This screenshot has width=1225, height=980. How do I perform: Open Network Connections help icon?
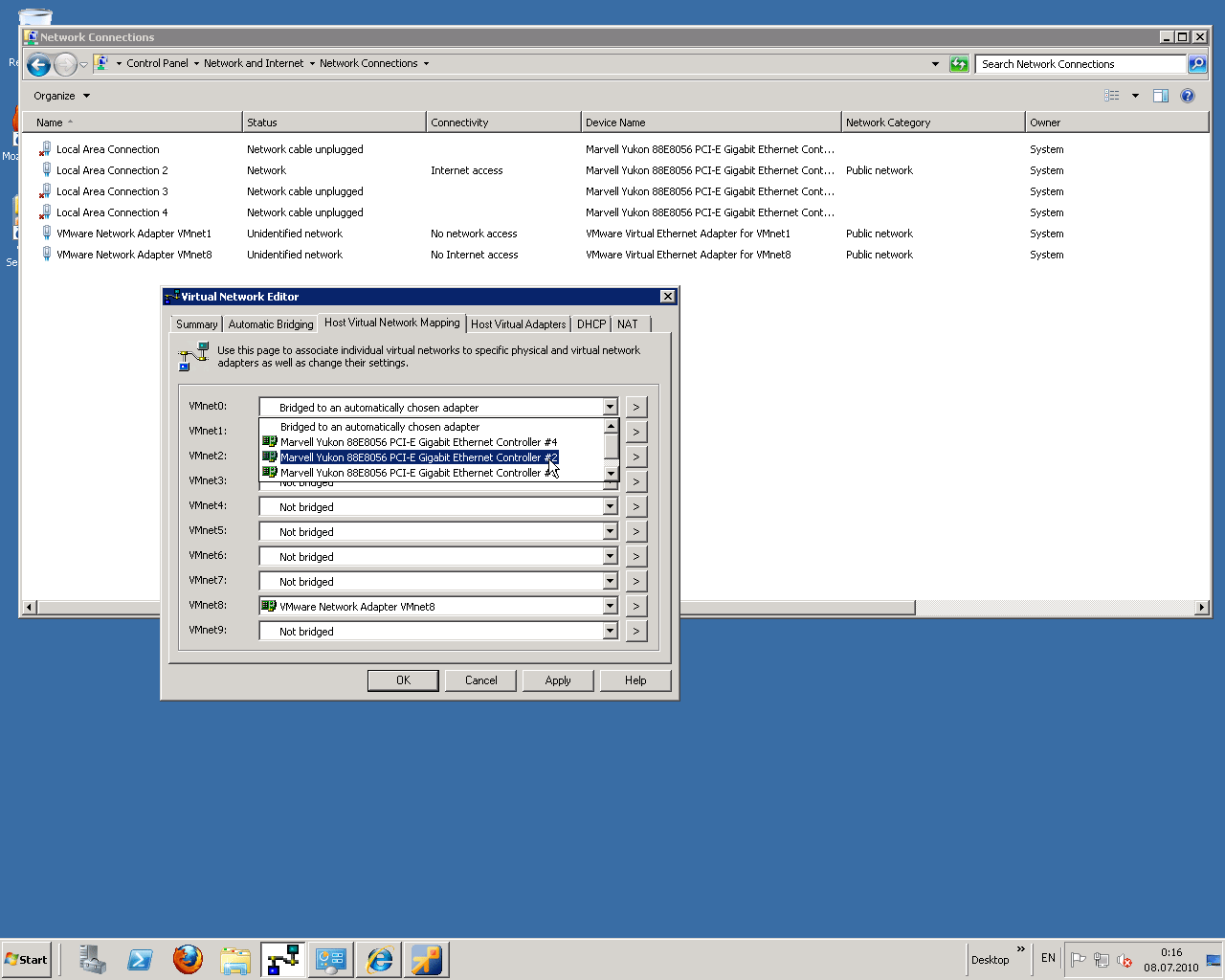[x=1188, y=96]
